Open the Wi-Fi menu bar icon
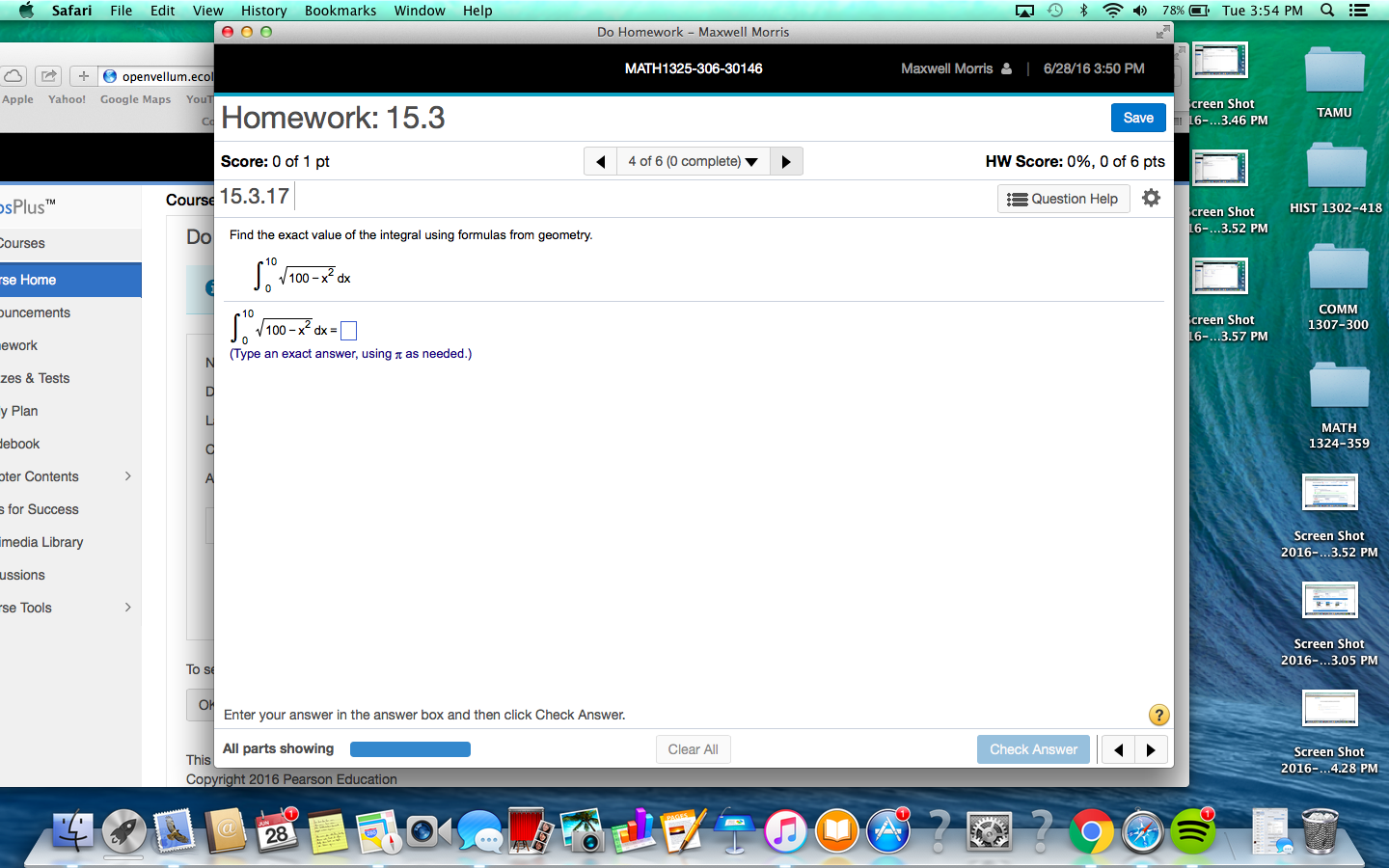Image resolution: width=1389 pixels, height=868 pixels. click(x=1112, y=11)
